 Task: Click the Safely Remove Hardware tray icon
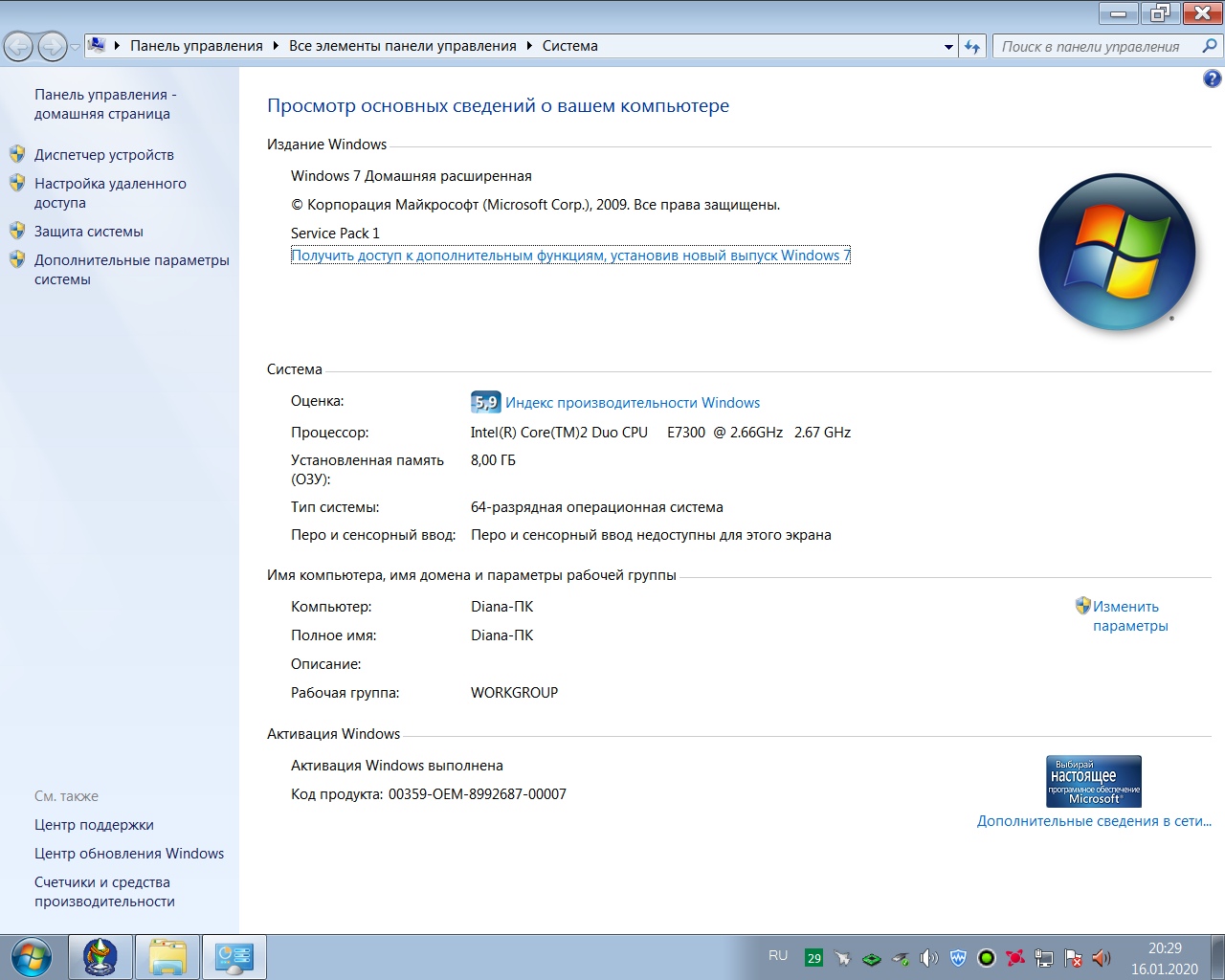(901, 958)
